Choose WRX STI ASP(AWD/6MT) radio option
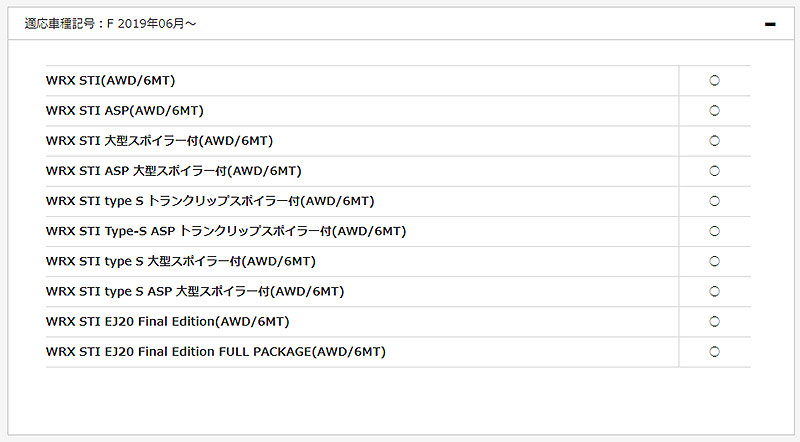 point(714,111)
